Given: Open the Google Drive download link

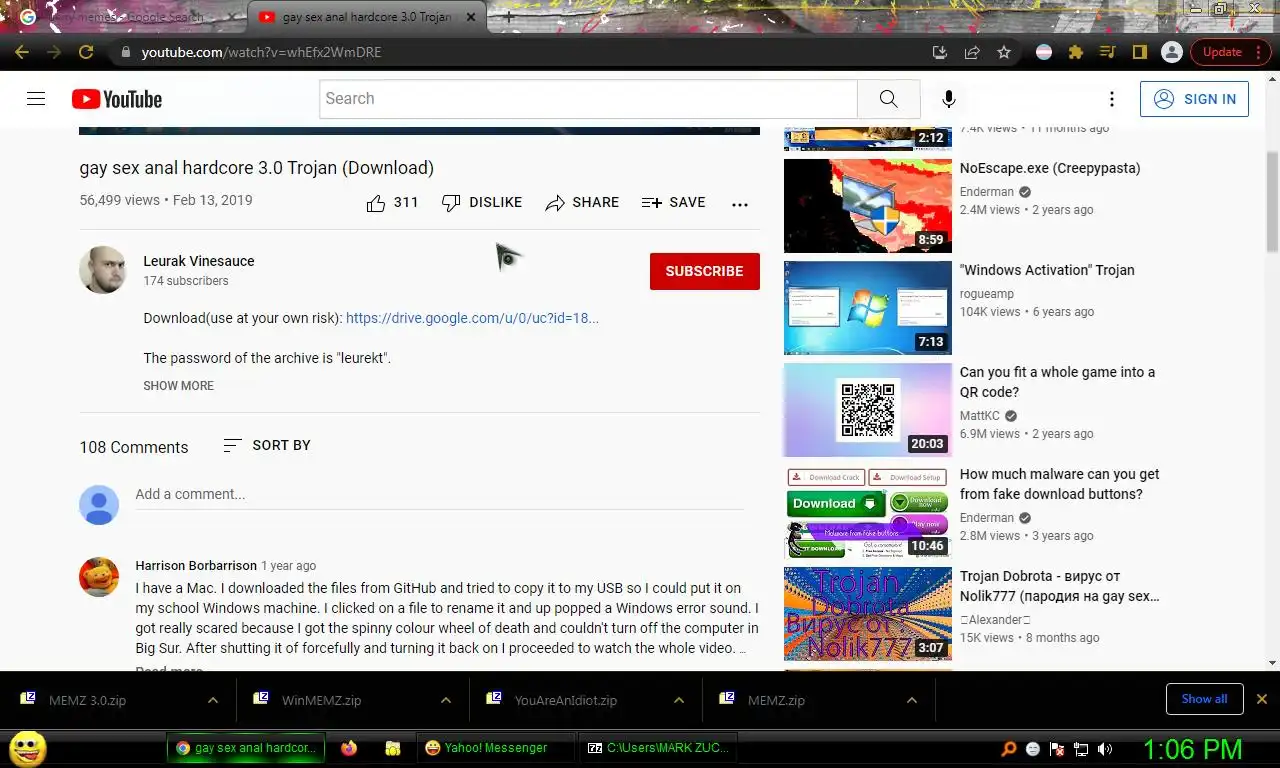Looking at the screenshot, I should click(472, 318).
